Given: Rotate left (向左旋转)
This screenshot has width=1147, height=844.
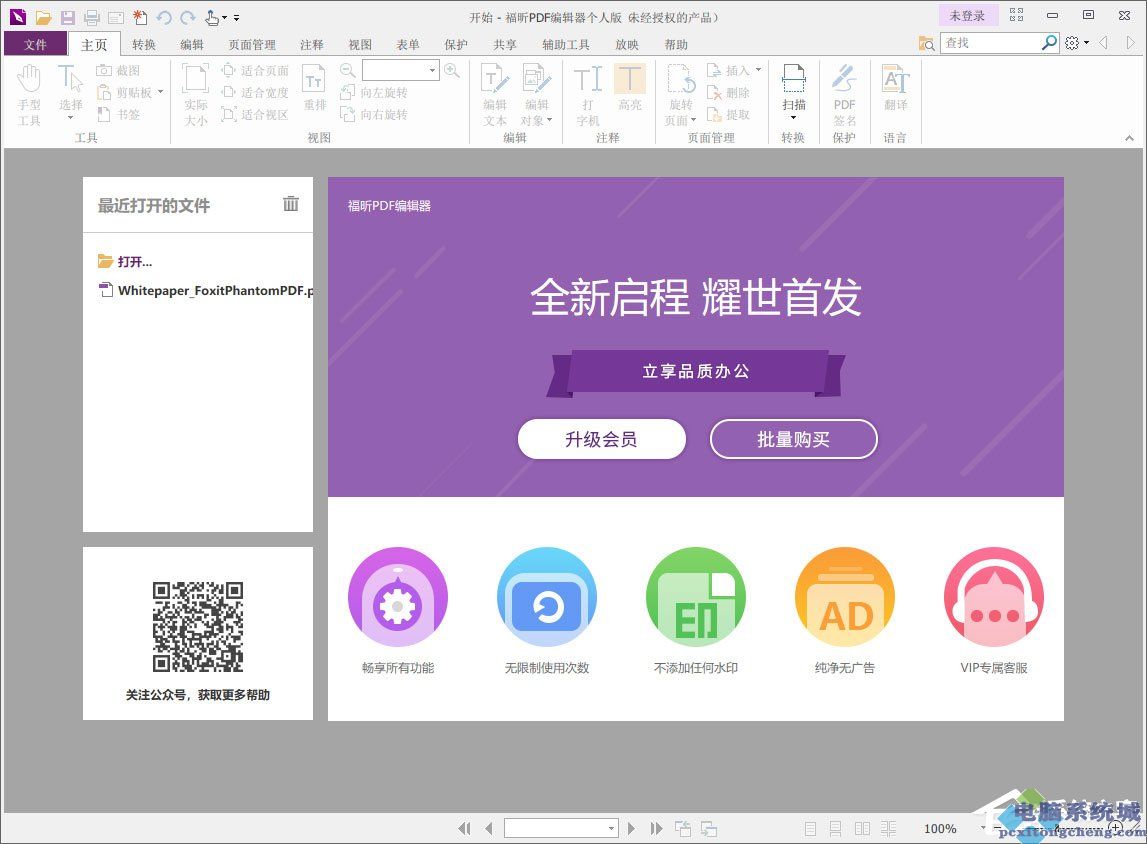Looking at the screenshot, I should pyautogui.click(x=374, y=92).
